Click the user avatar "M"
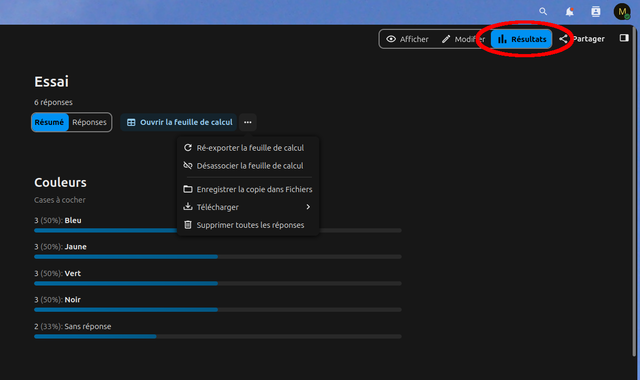 tap(622, 11)
